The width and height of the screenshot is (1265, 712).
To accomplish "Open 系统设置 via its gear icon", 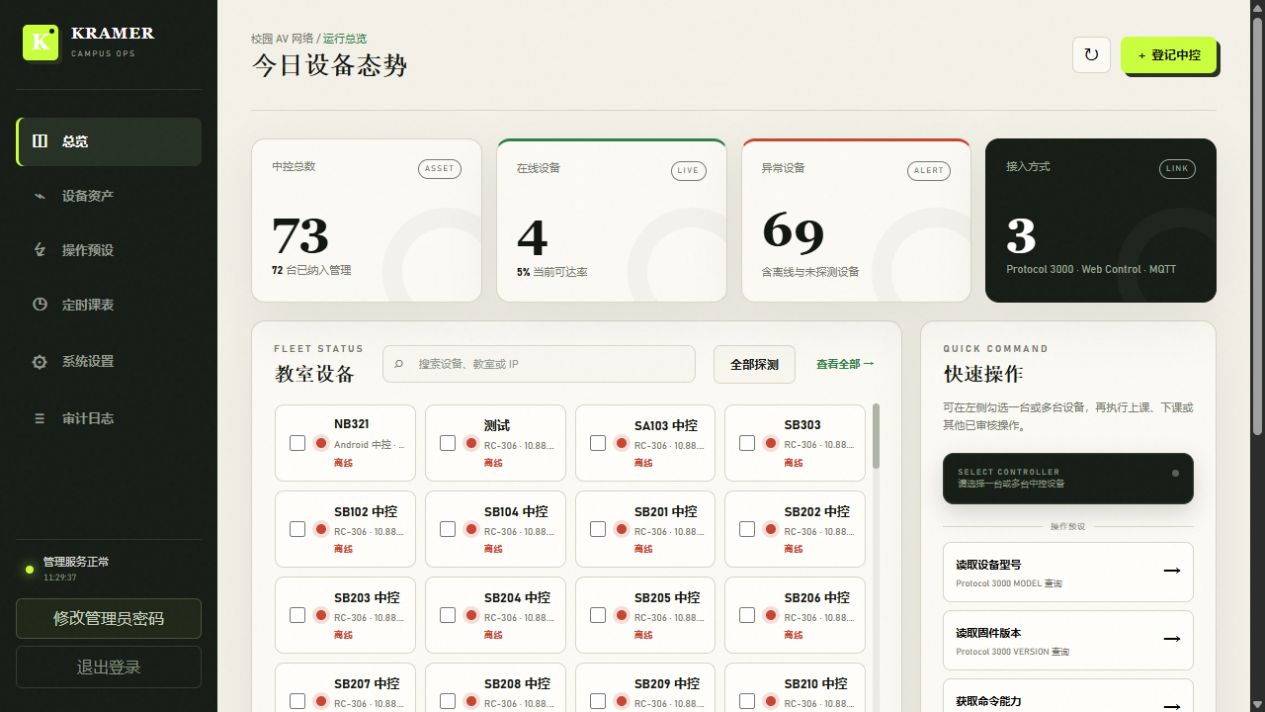I will click(x=40, y=361).
